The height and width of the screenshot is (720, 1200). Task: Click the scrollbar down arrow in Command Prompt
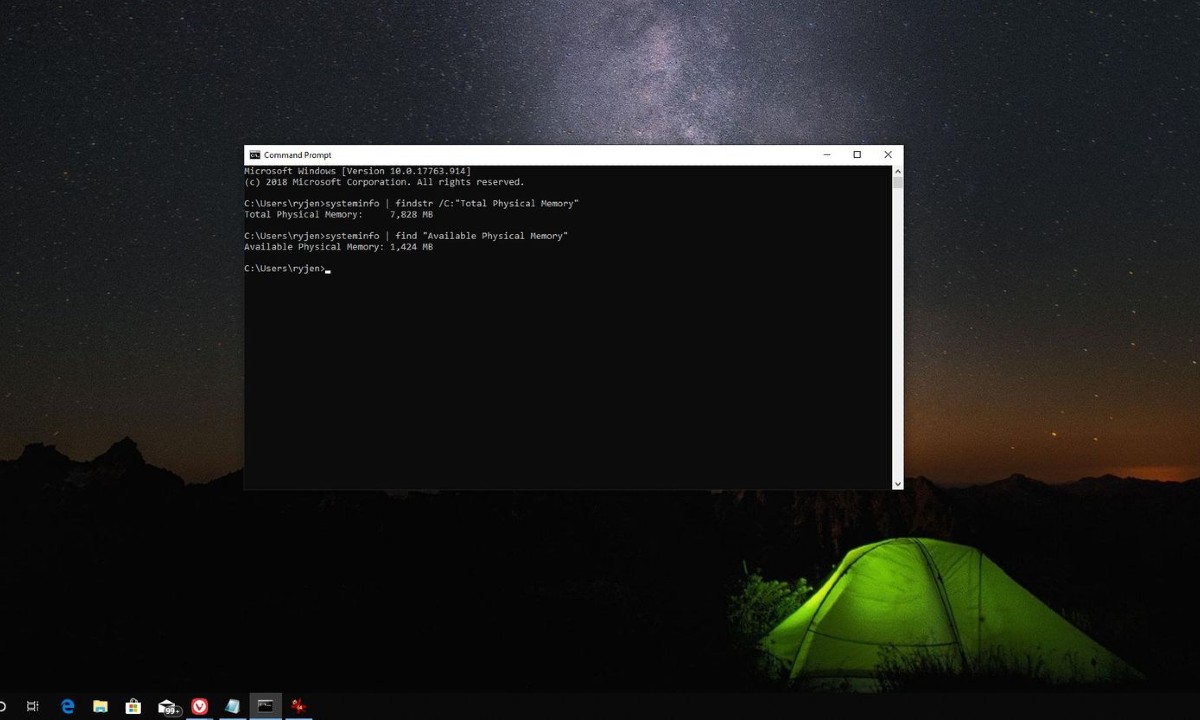coord(897,484)
